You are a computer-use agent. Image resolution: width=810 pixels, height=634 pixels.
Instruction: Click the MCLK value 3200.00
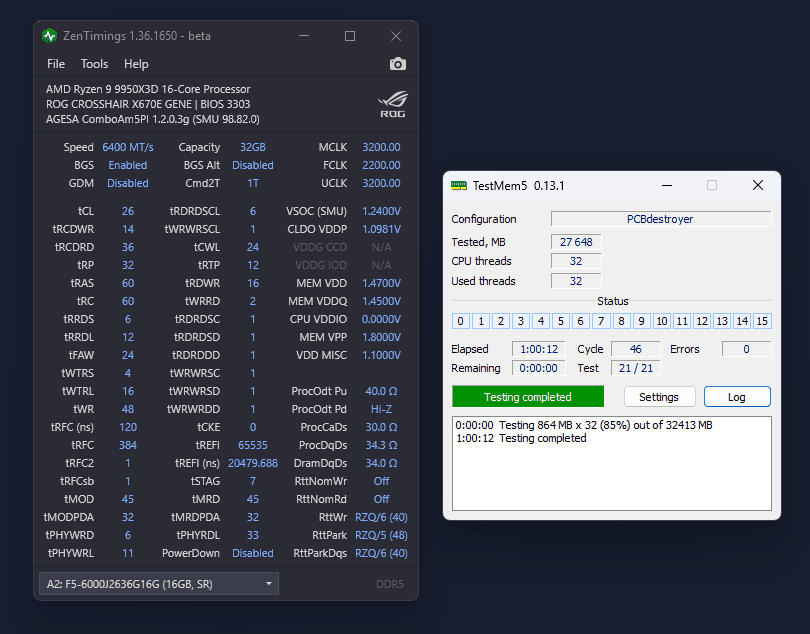tap(381, 147)
